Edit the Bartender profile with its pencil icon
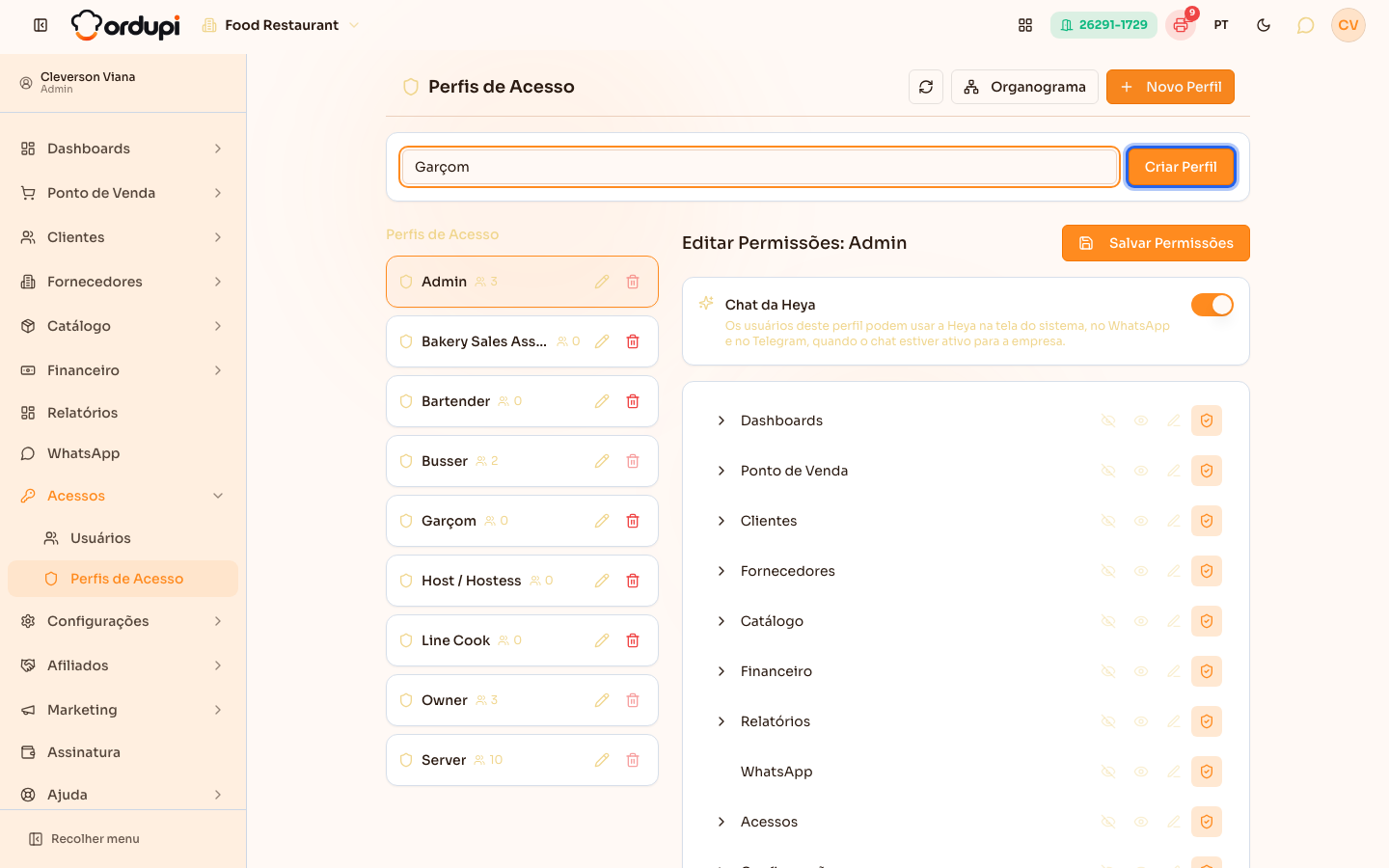The image size is (1389, 868). coord(602,401)
